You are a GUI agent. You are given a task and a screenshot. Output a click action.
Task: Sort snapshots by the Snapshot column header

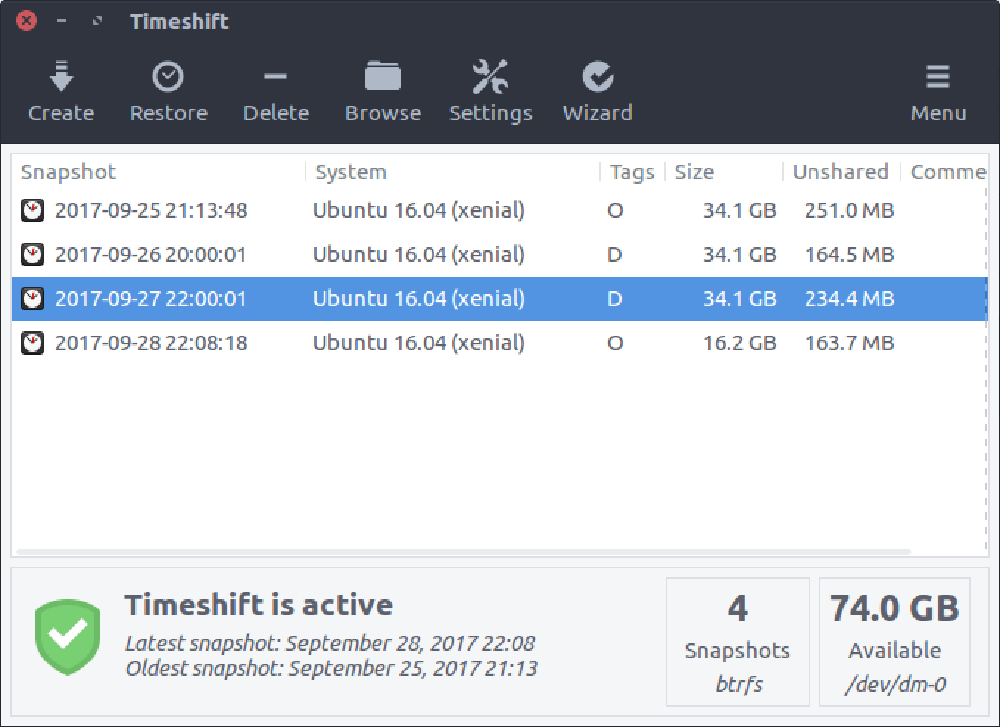[x=67, y=172]
